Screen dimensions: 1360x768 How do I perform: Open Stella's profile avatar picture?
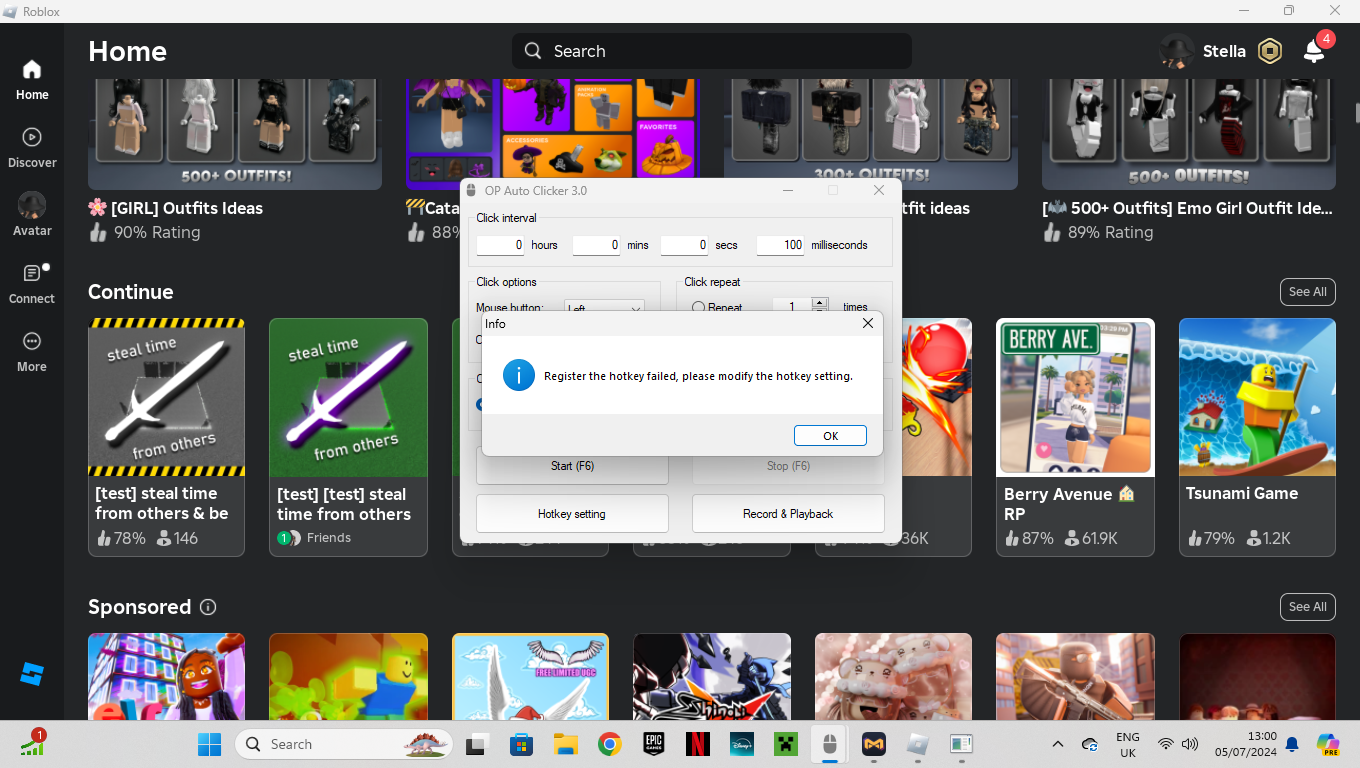(x=1177, y=51)
